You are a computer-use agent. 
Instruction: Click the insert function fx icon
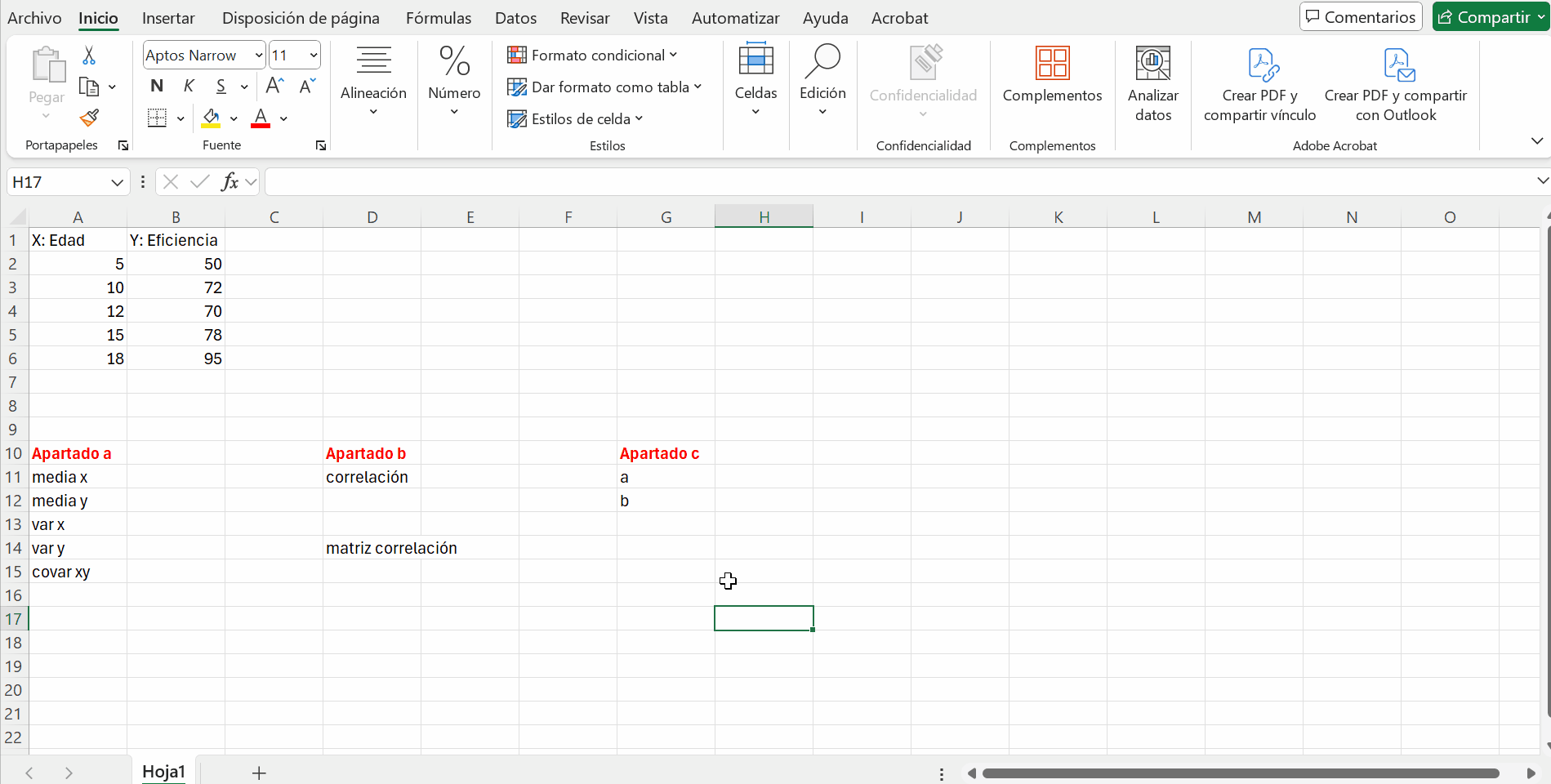pyautogui.click(x=230, y=181)
